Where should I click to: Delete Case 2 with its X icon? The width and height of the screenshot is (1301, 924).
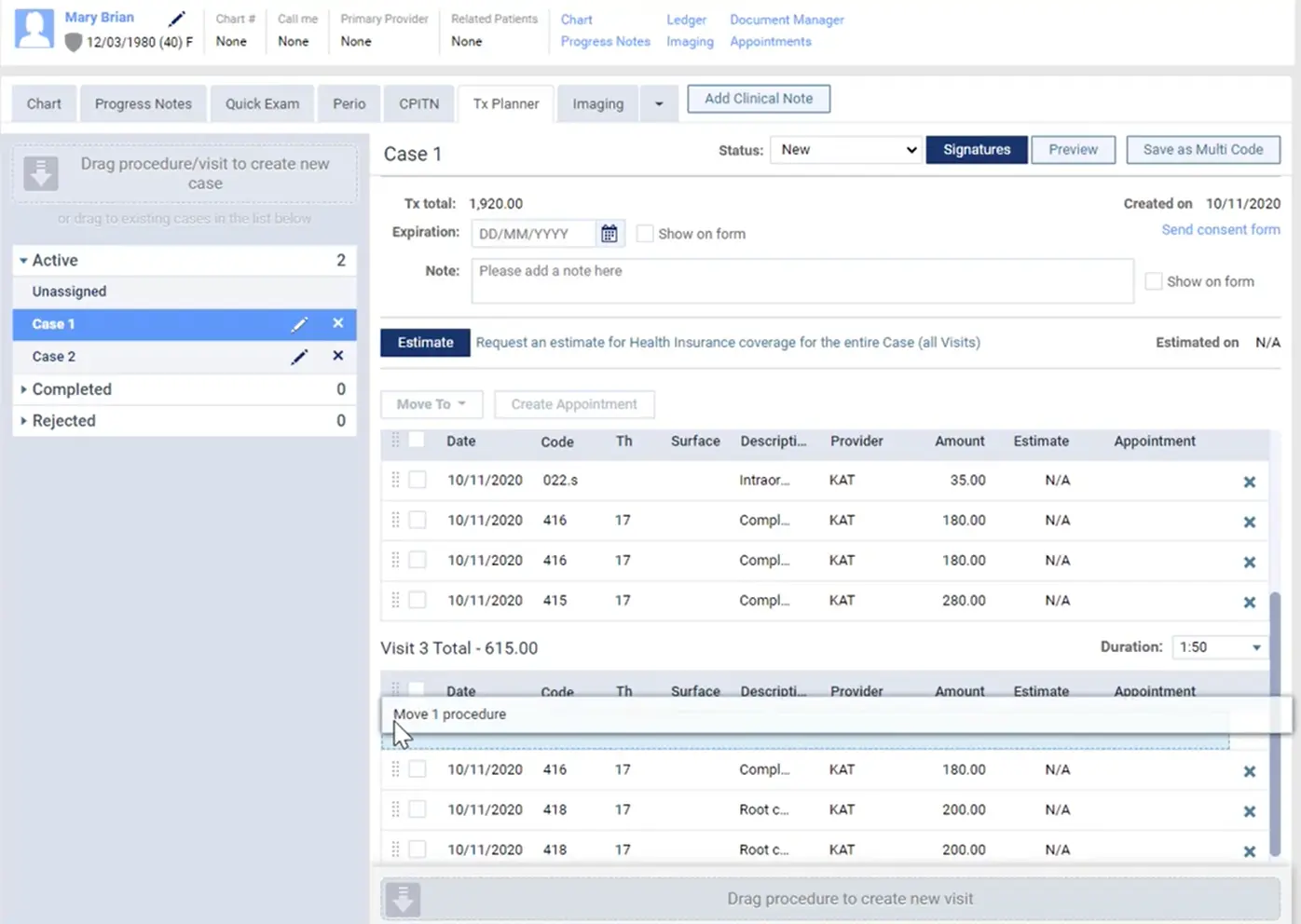[x=338, y=356]
